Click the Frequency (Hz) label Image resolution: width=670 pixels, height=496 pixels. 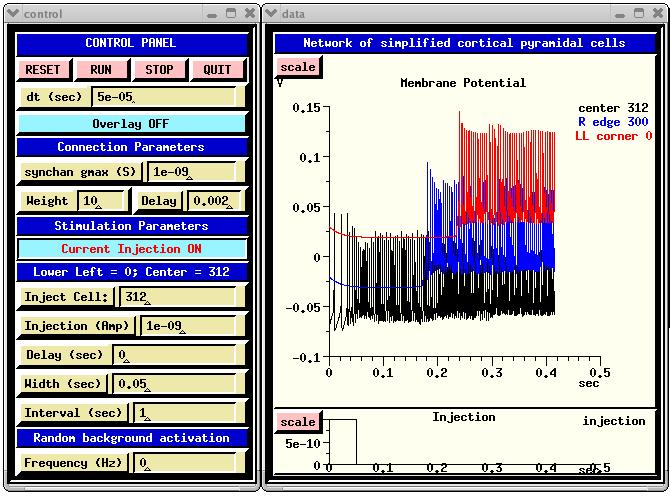73,464
